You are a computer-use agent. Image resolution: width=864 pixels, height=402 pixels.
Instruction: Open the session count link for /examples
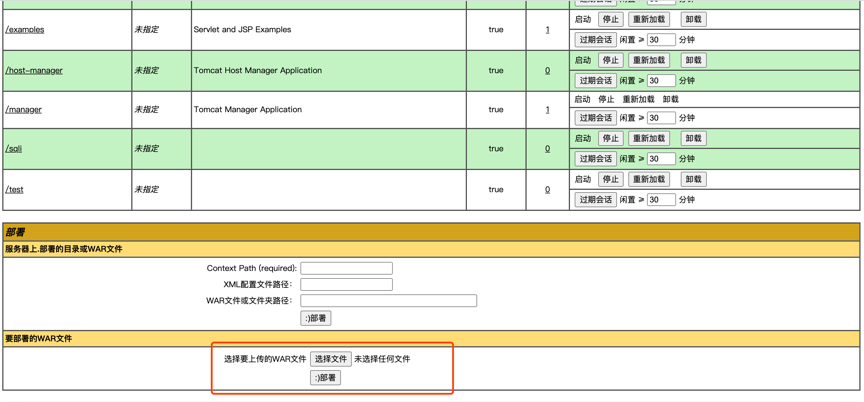tap(547, 30)
